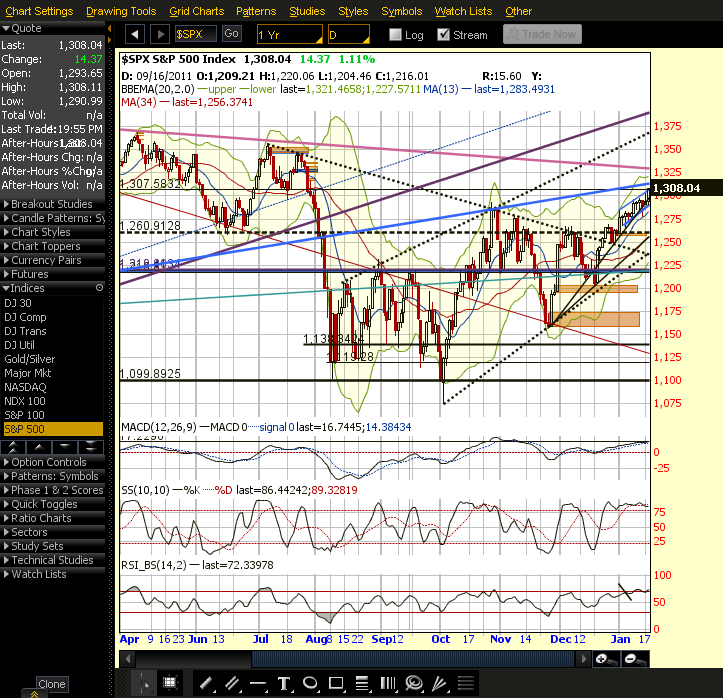The image size is (723, 698).
Task: Select the horizontal line tool
Action: coord(258,683)
